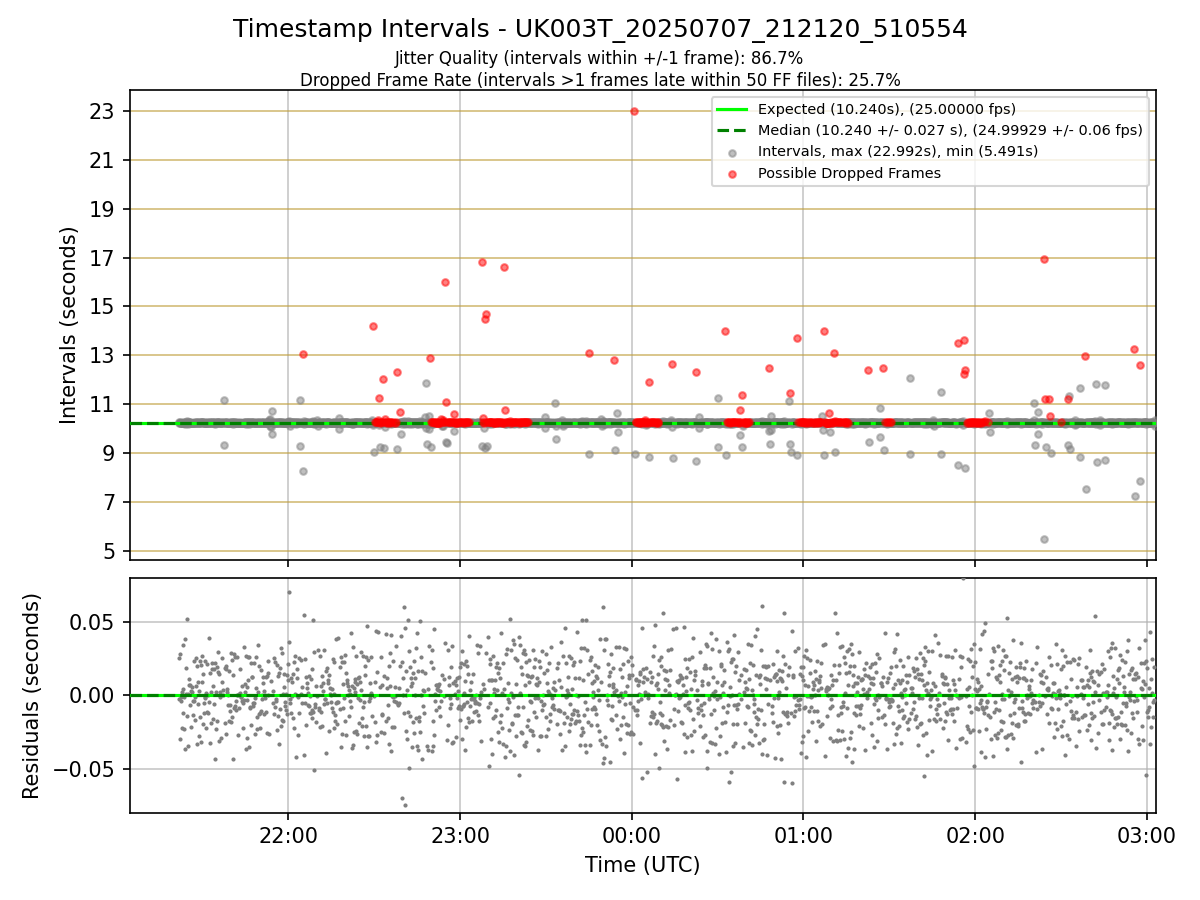
Task: Click the dashed dark green line sample in legend
Action: coord(733,130)
